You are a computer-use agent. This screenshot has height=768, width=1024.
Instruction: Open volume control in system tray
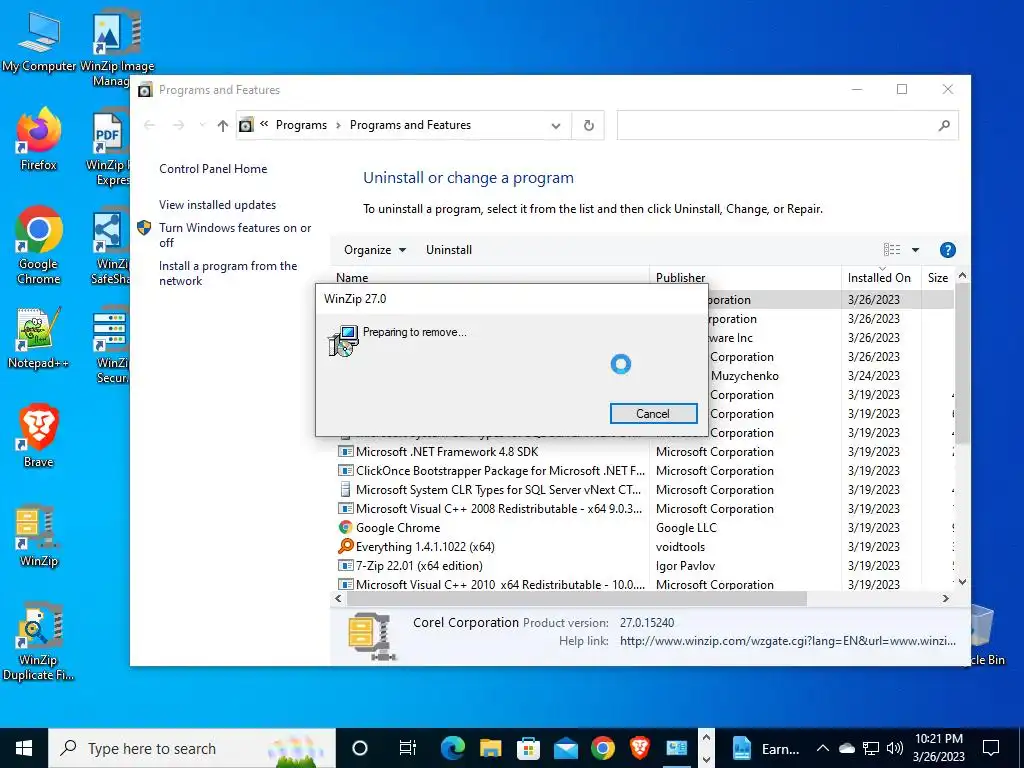point(895,748)
